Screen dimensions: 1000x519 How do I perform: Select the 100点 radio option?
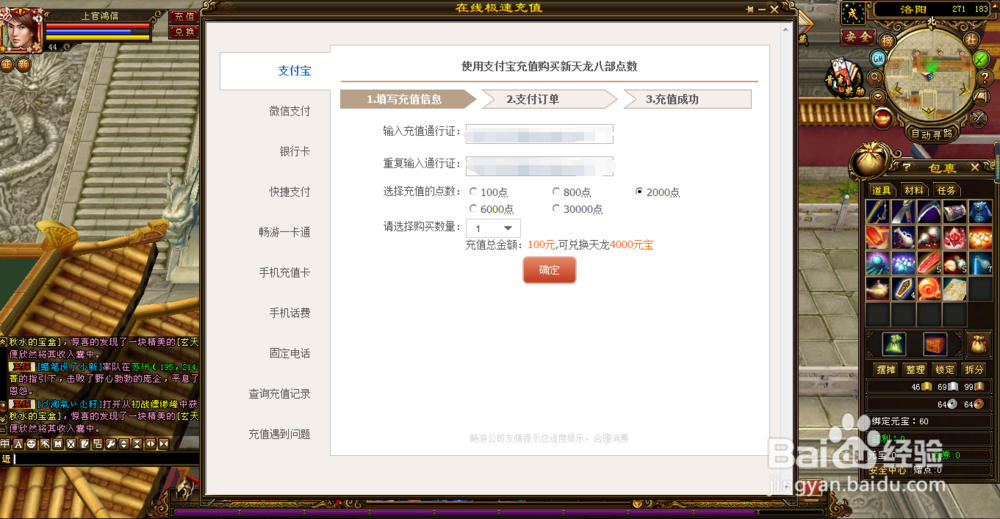473,191
